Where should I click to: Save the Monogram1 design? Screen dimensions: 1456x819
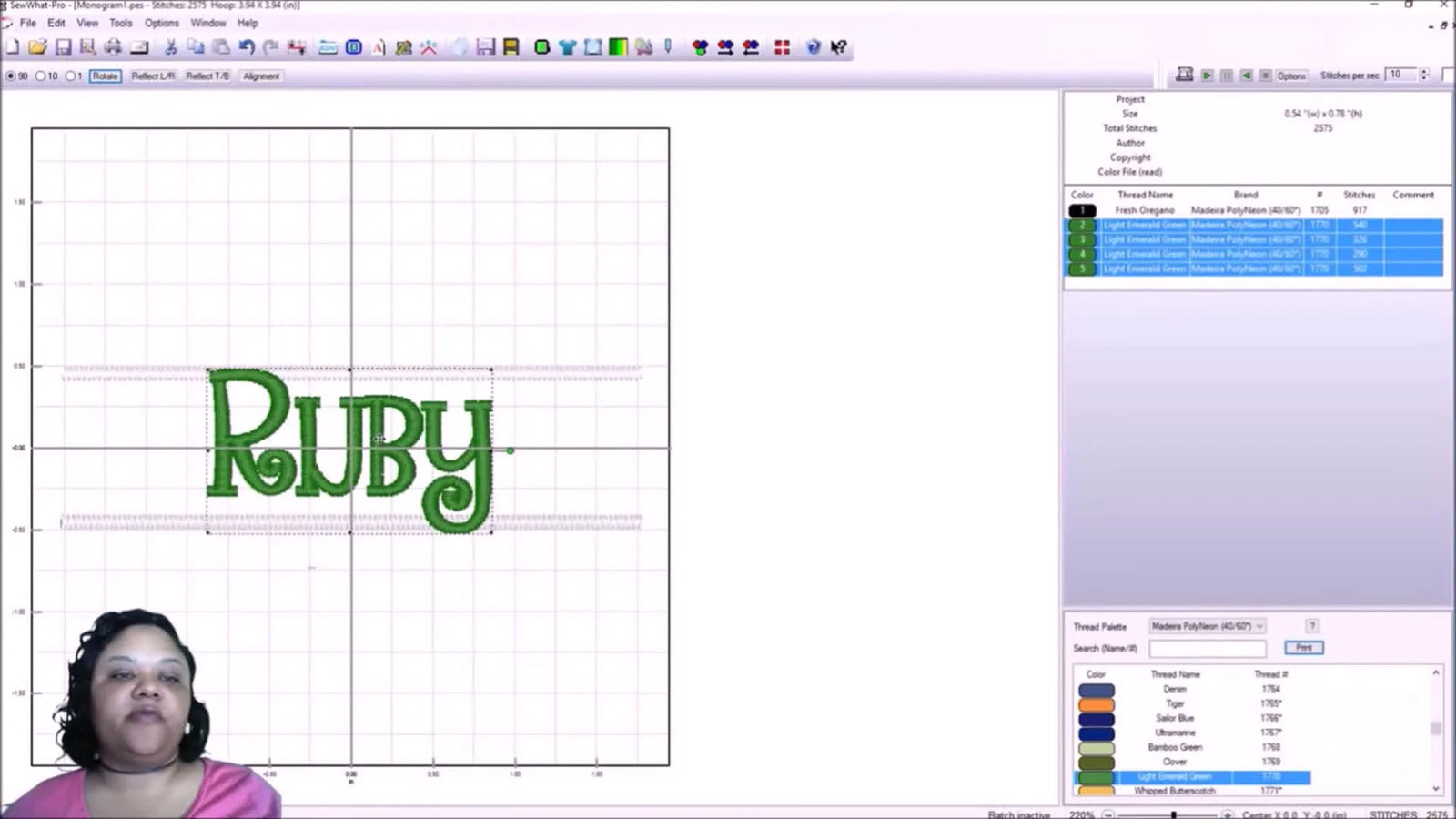pyautogui.click(x=64, y=47)
